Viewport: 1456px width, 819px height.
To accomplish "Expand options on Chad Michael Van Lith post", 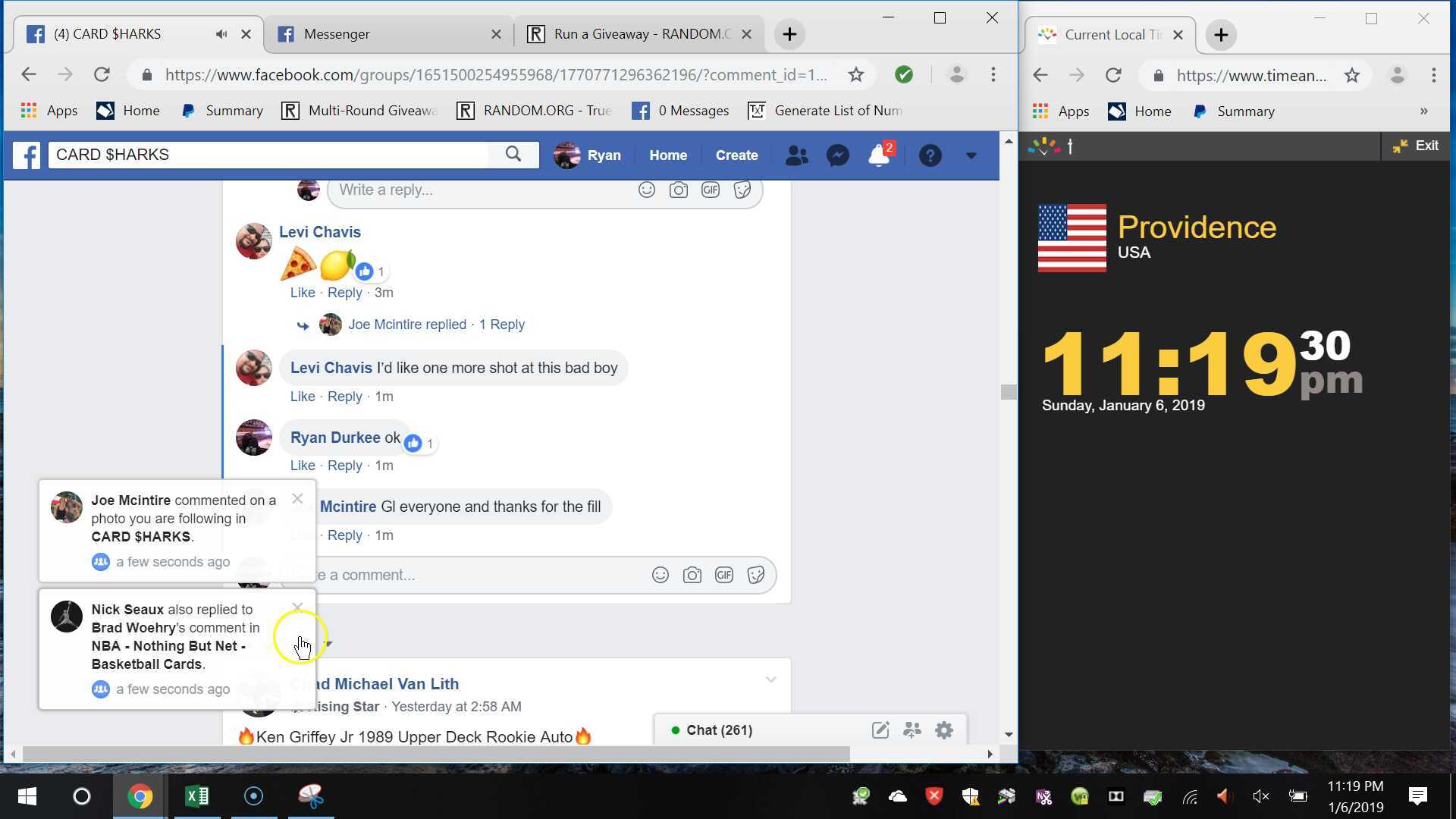I will [x=770, y=679].
